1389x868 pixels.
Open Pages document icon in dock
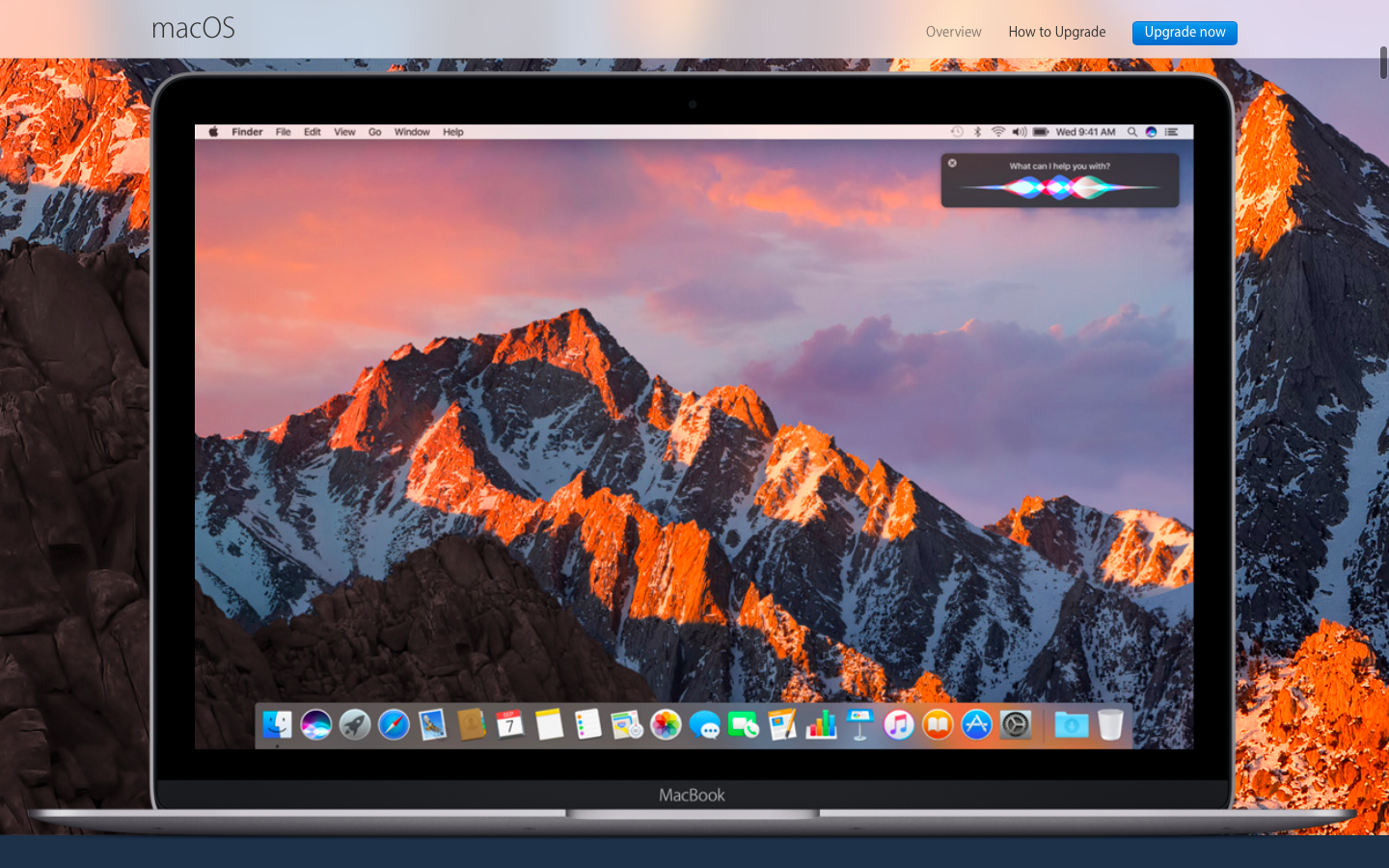tap(782, 724)
